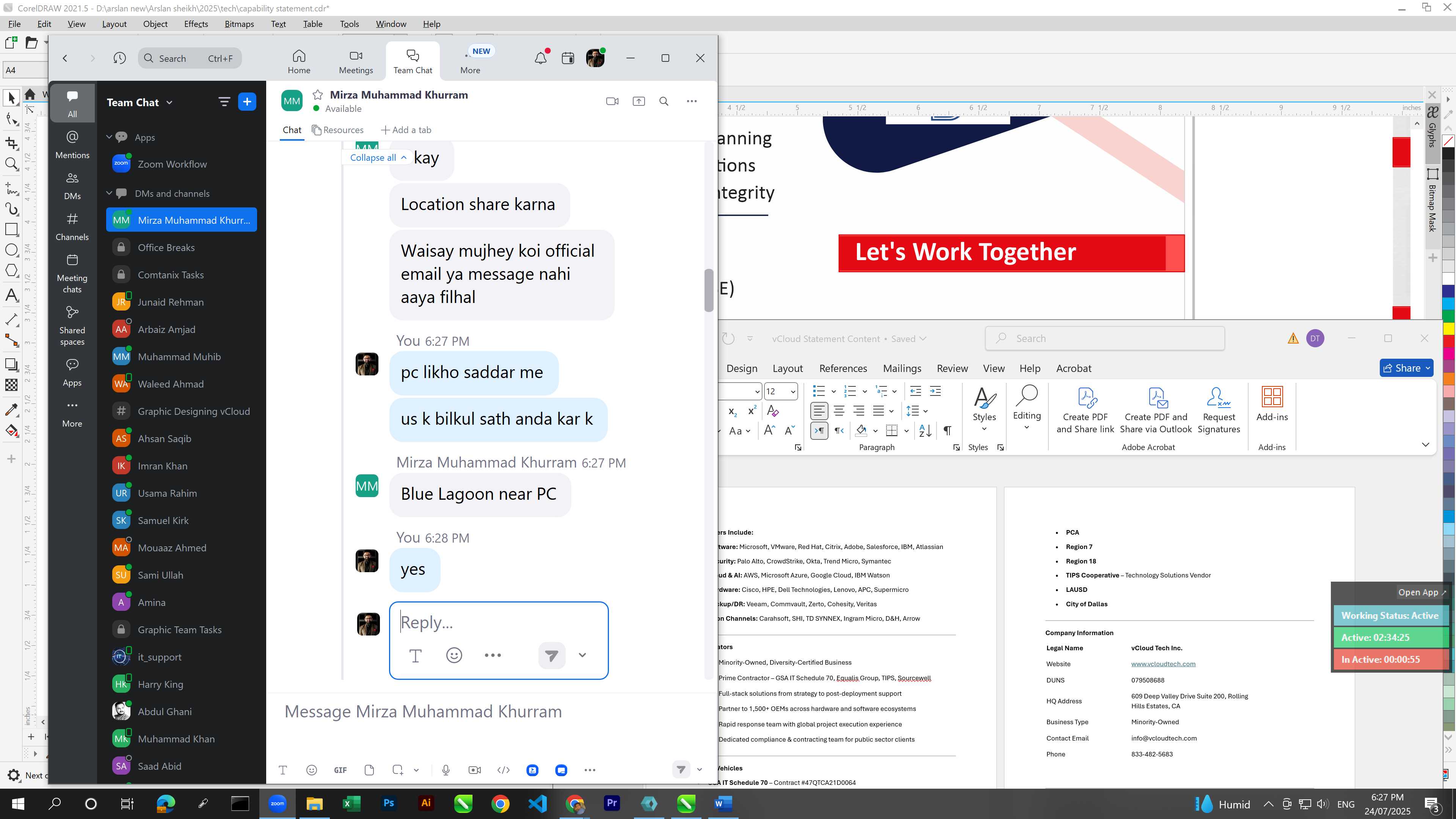Image resolution: width=1456 pixels, height=819 pixels.
Task: Select the CorelDRAW Rectangle tool
Action: pyautogui.click(x=11, y=229)
